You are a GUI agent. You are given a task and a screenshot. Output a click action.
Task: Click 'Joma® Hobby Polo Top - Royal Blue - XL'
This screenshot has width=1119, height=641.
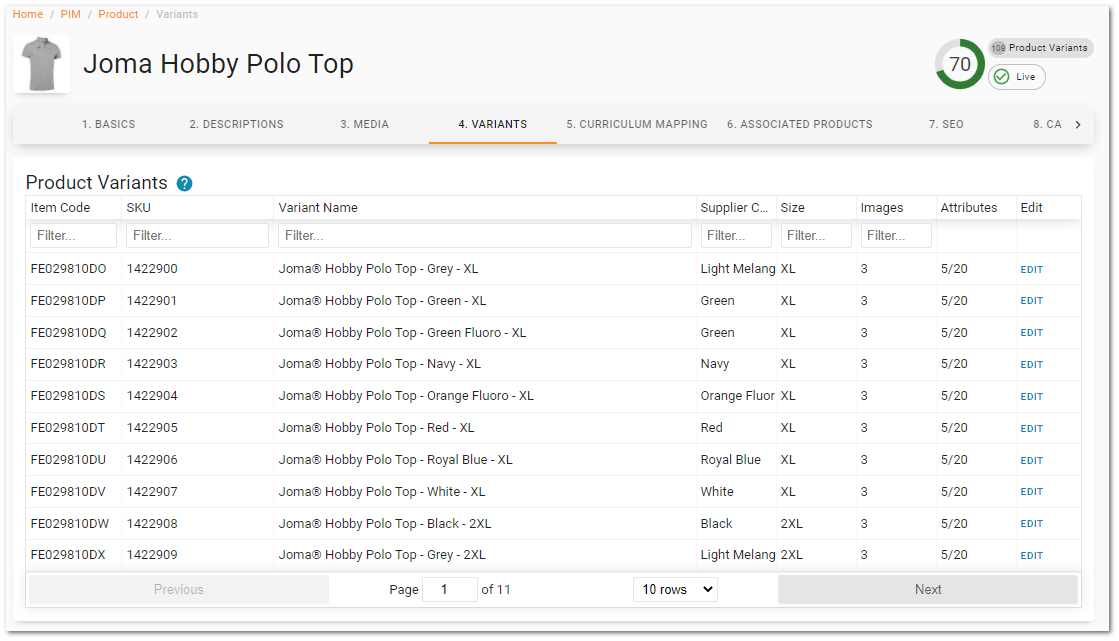(395, 460)
